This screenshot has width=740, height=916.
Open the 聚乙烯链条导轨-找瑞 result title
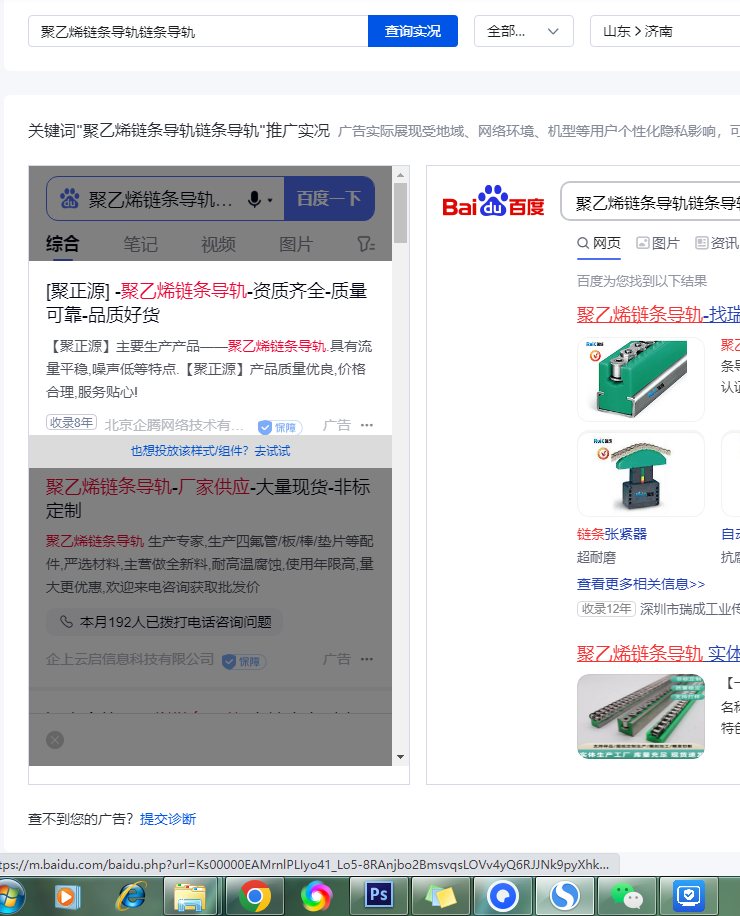tap(658, 314)
